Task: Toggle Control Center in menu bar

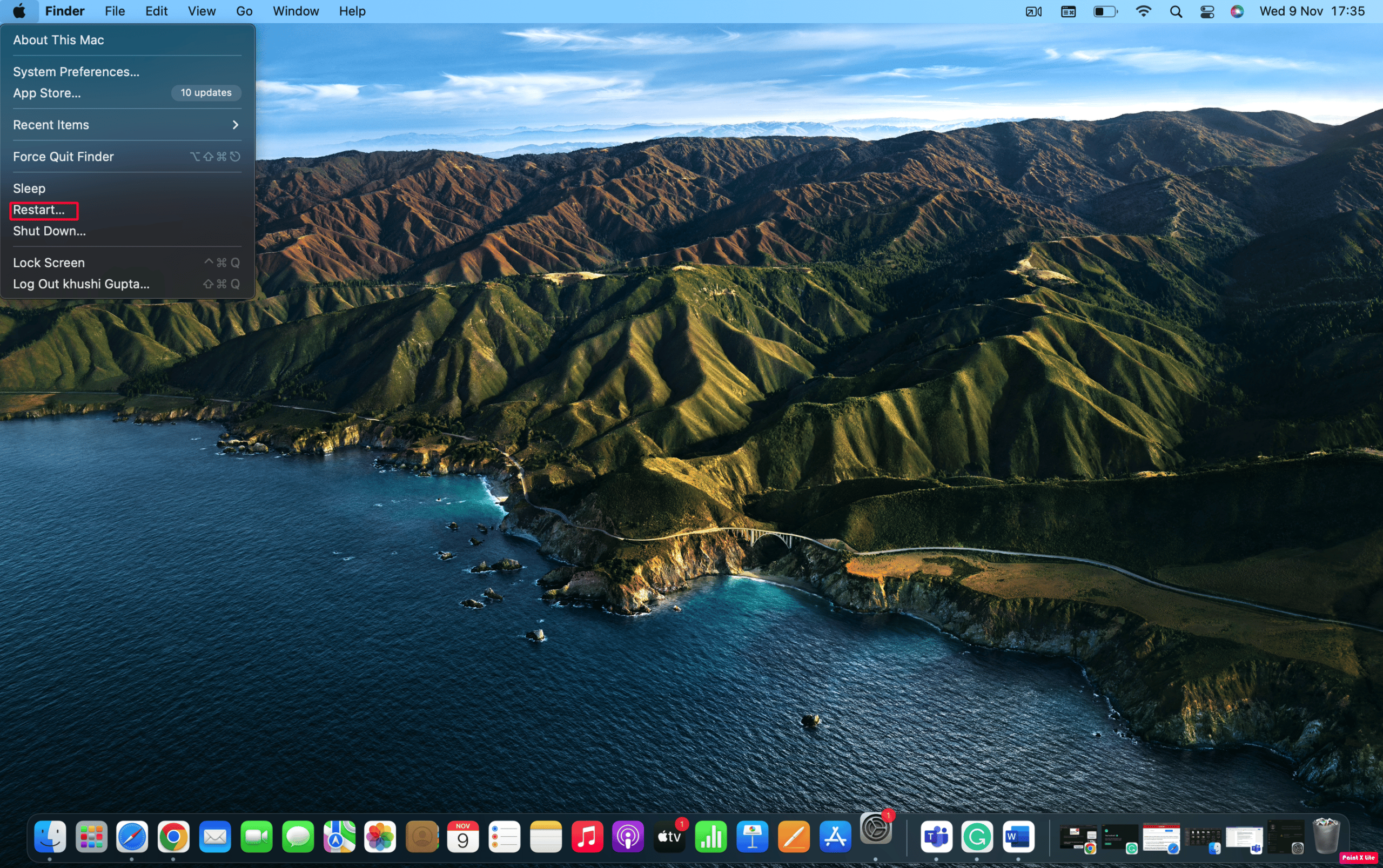Action: pyautogui.click(x=1208, y=11)
